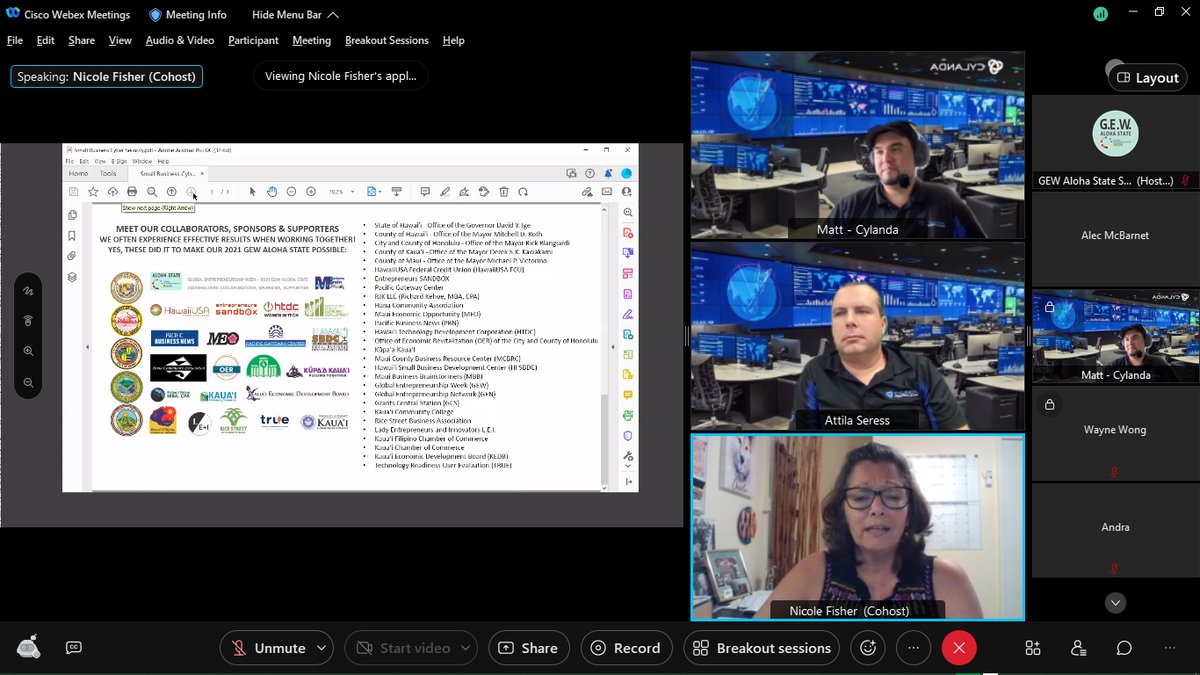Select Alec McBarnet participant tile
This screenshot has width=1200, height=675.
coord(1115,237)
